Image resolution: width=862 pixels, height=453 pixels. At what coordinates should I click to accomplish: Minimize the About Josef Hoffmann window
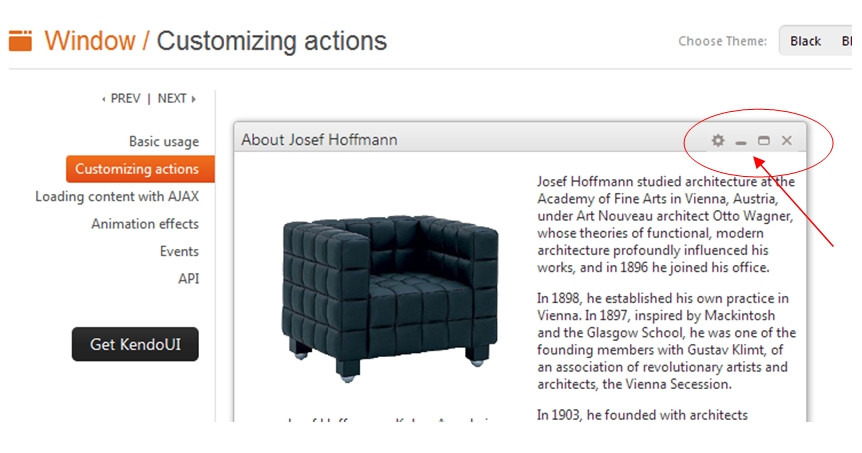pyautogui.click(x=741, y=142)
